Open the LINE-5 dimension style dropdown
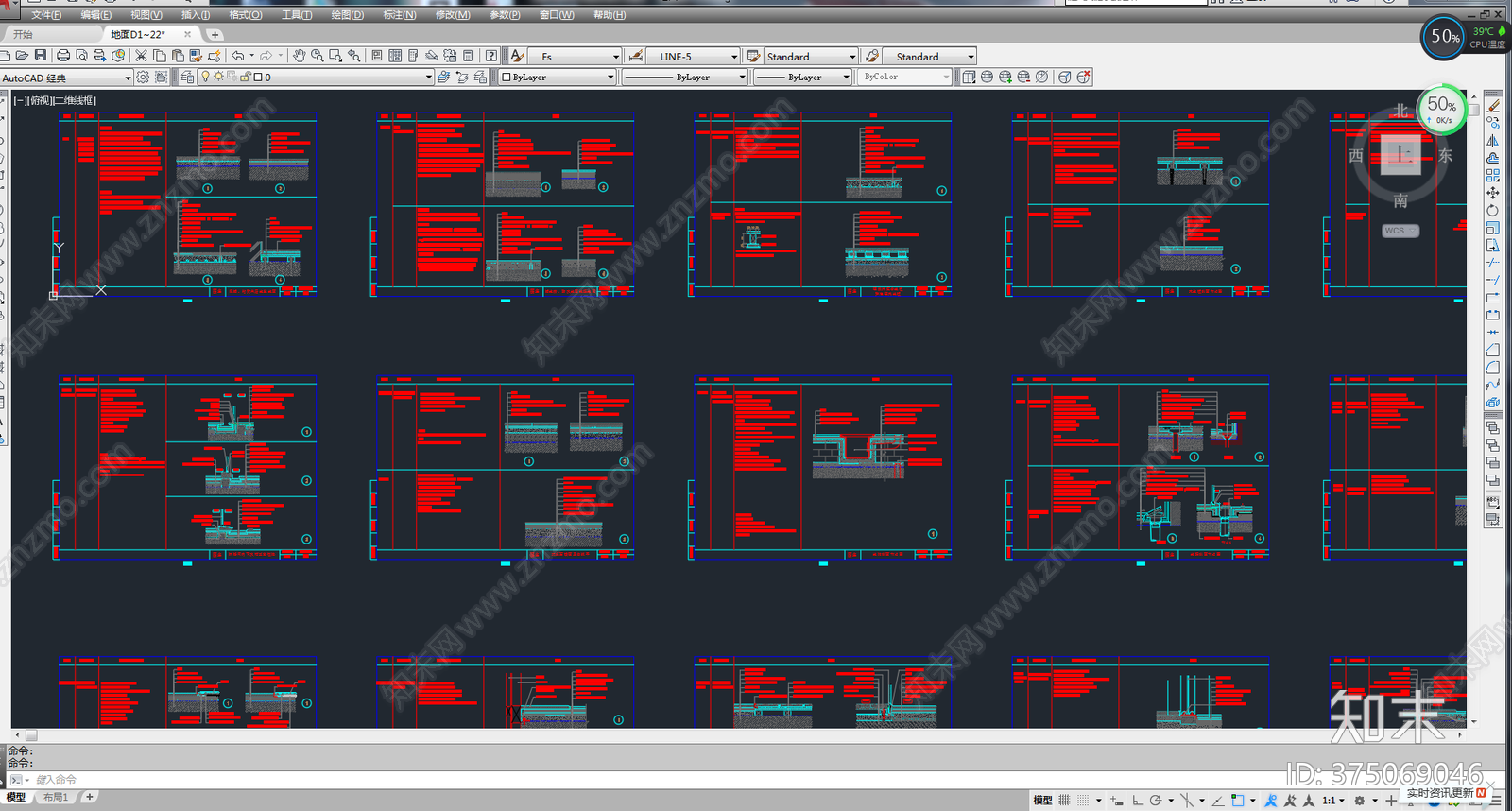 coord(733,57)
